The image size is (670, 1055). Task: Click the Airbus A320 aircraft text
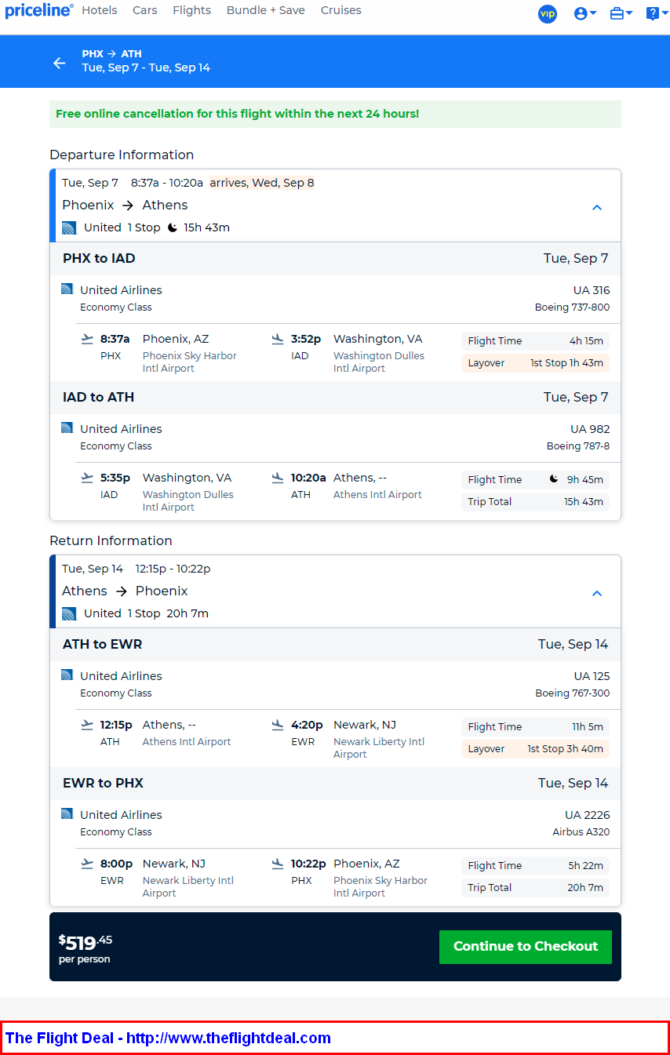(x=581, y=832)
